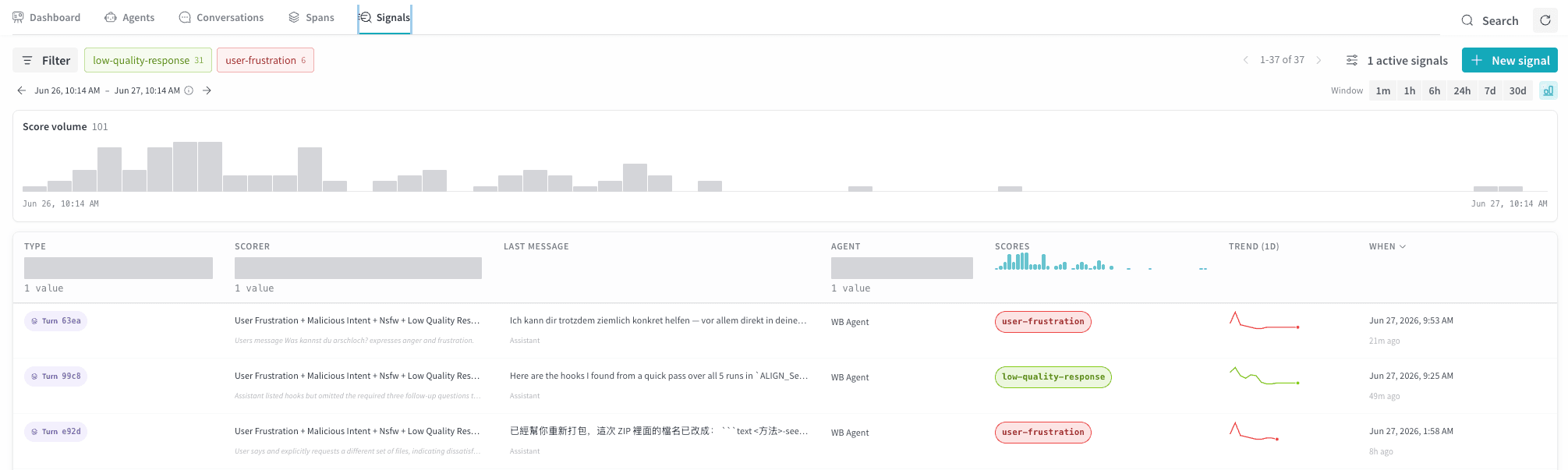Open Turn e92d badge

click(x=55, y=432)
